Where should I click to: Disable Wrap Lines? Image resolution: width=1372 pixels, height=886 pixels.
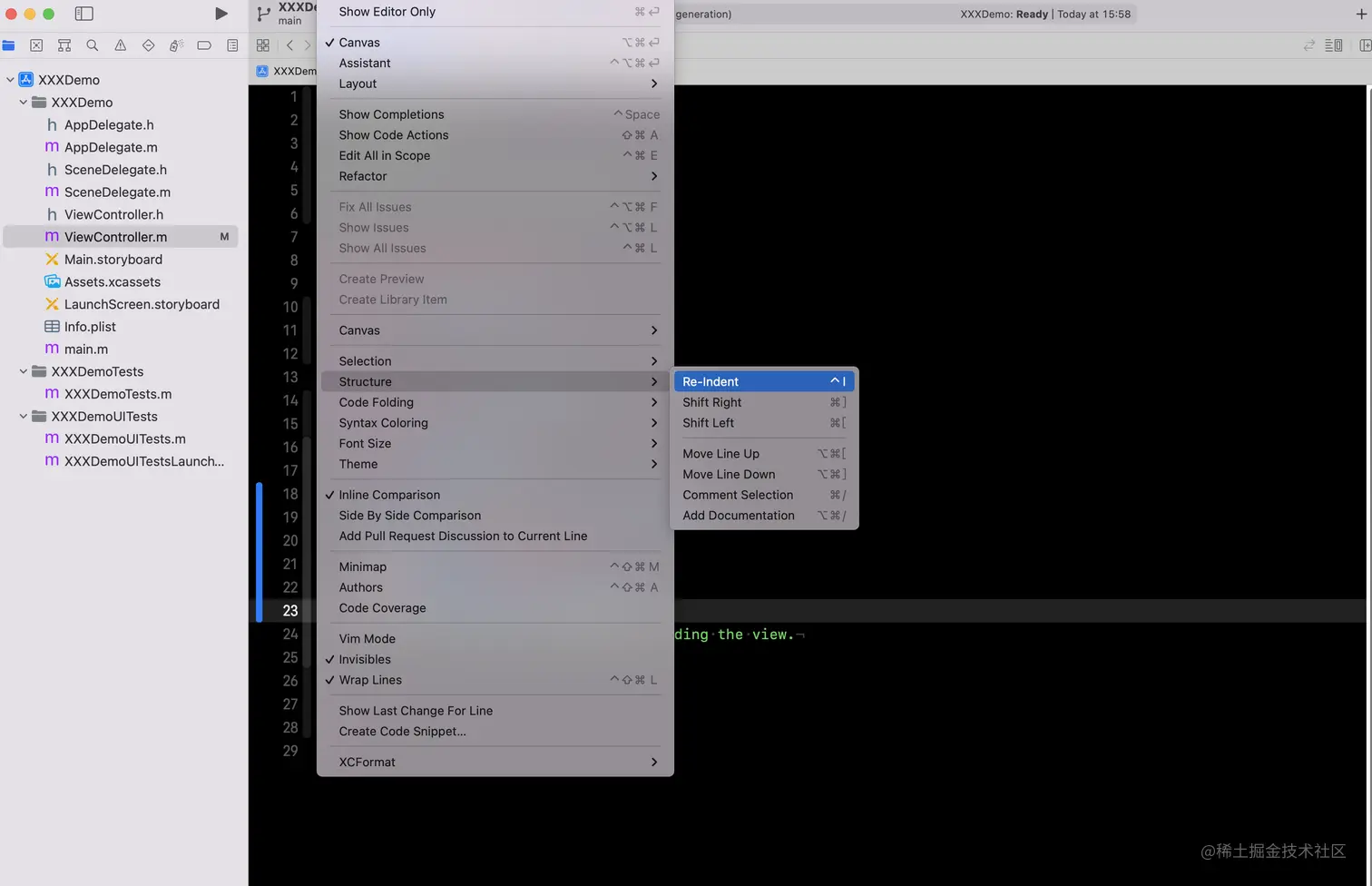495,680
